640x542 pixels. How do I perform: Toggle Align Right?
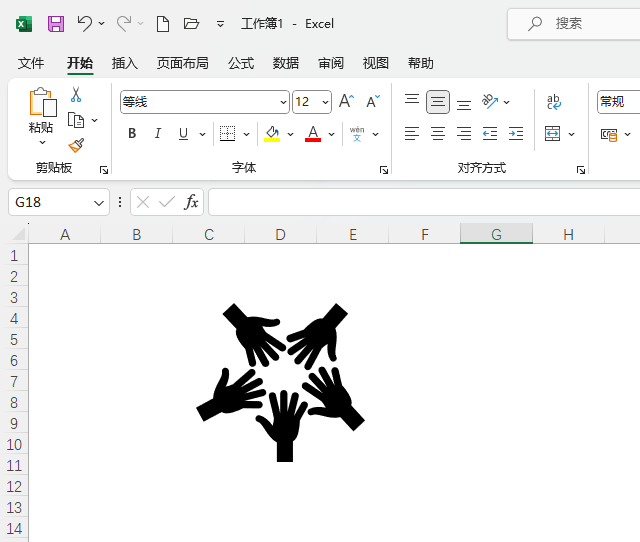(x=464, y=133)
